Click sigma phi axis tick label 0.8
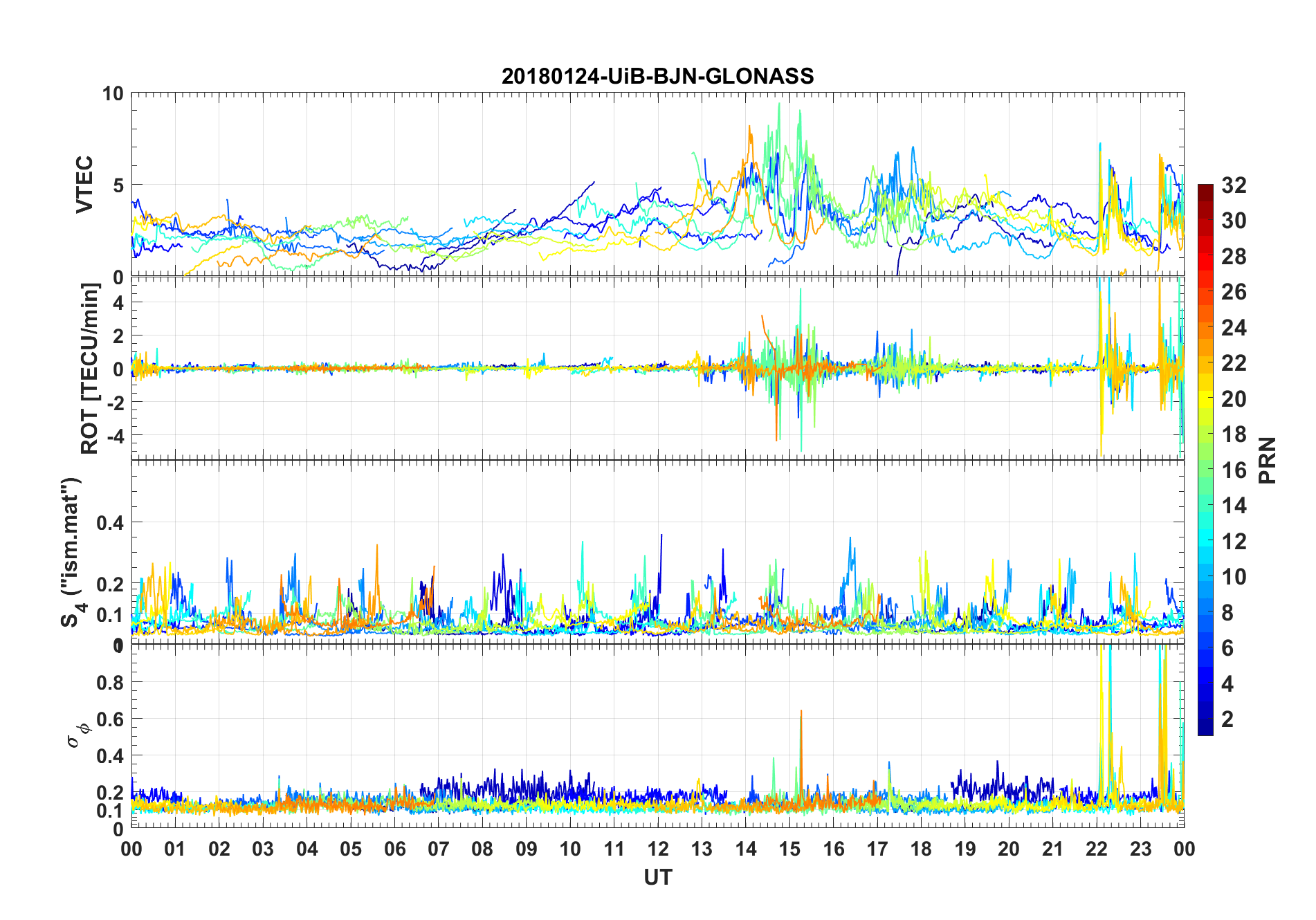Screen dimensions: 1316x920 (x=110, y=682)
